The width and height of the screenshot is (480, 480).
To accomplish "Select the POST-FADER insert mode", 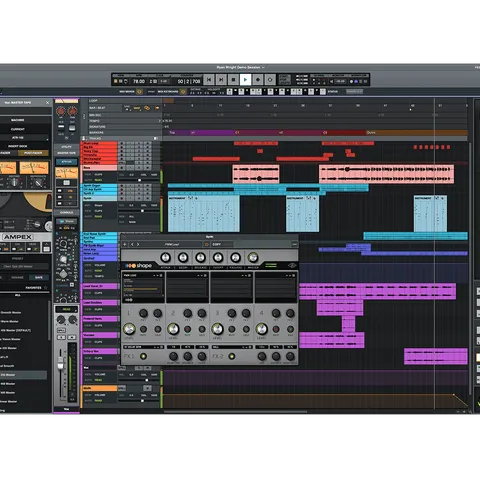I will tap(33, 153).
